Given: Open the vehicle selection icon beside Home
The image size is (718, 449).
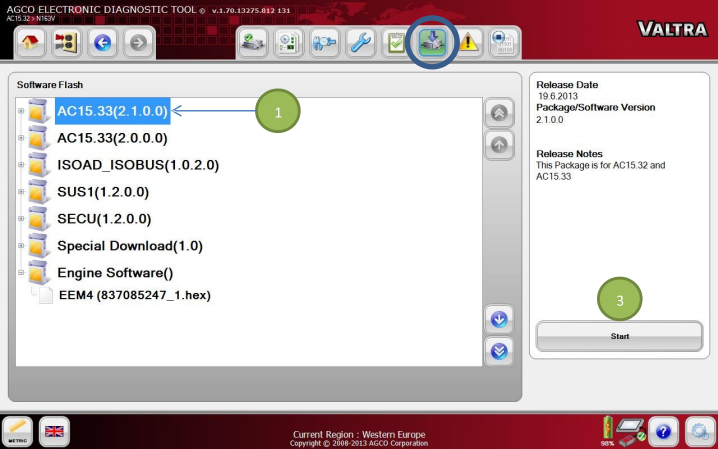Looking at the screenshot, I should (66, 43).
